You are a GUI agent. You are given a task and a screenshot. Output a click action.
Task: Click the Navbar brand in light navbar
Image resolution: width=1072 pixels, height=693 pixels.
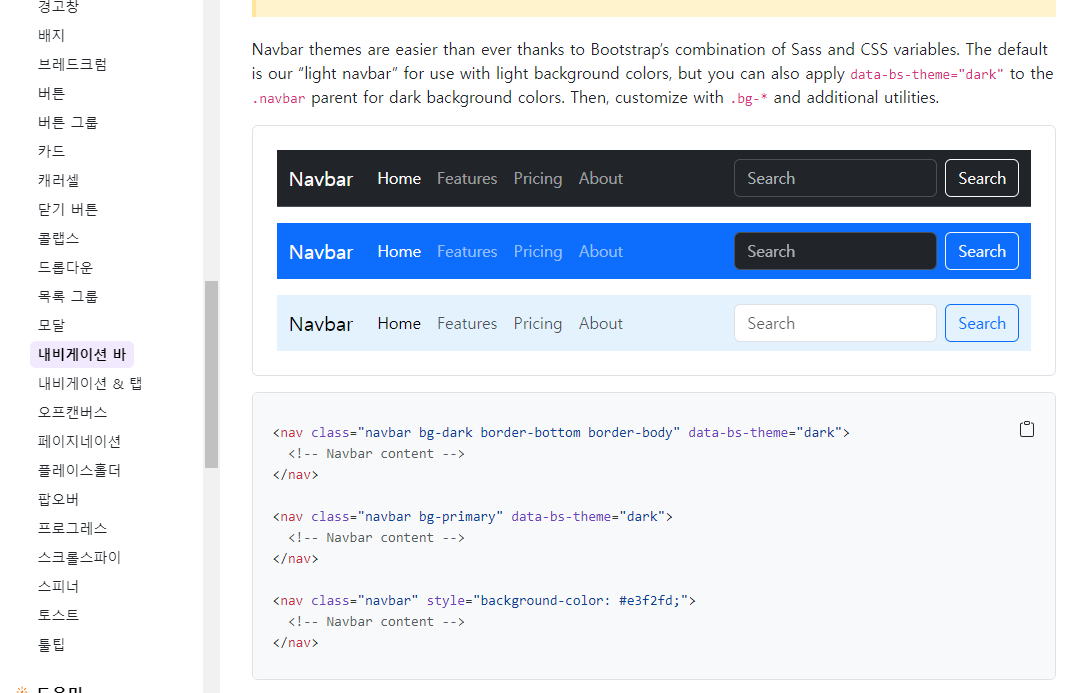click(x=321, y=324)
